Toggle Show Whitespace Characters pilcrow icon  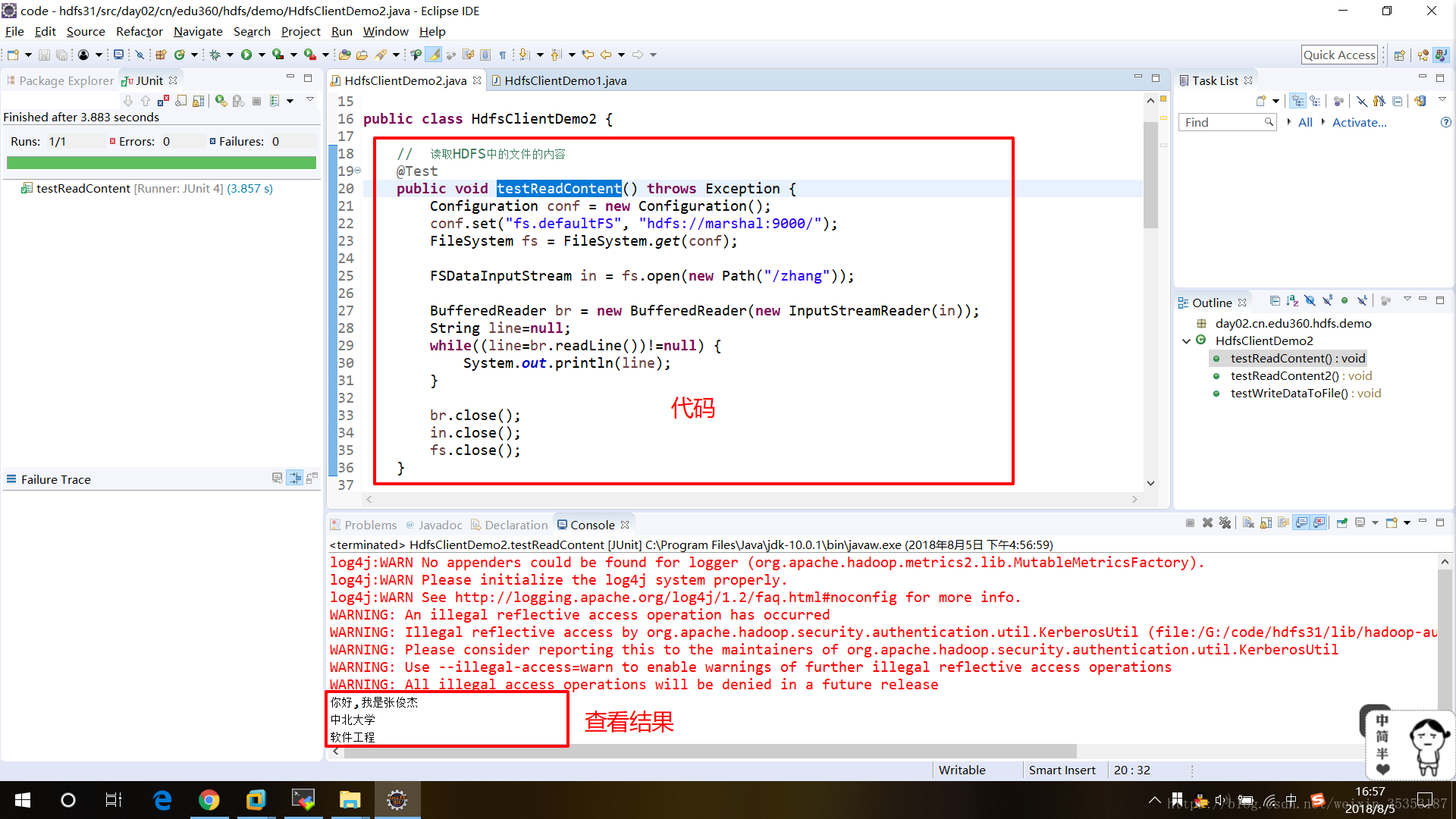[x=502, y=55]
